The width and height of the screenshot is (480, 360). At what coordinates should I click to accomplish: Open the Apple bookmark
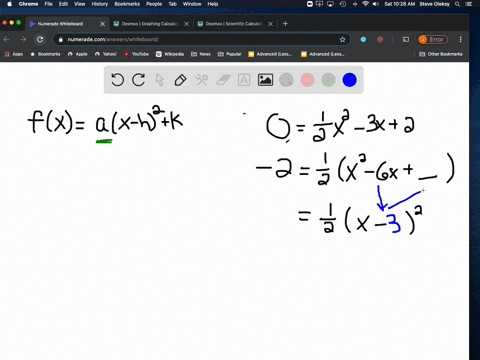[x=78, y=54]
